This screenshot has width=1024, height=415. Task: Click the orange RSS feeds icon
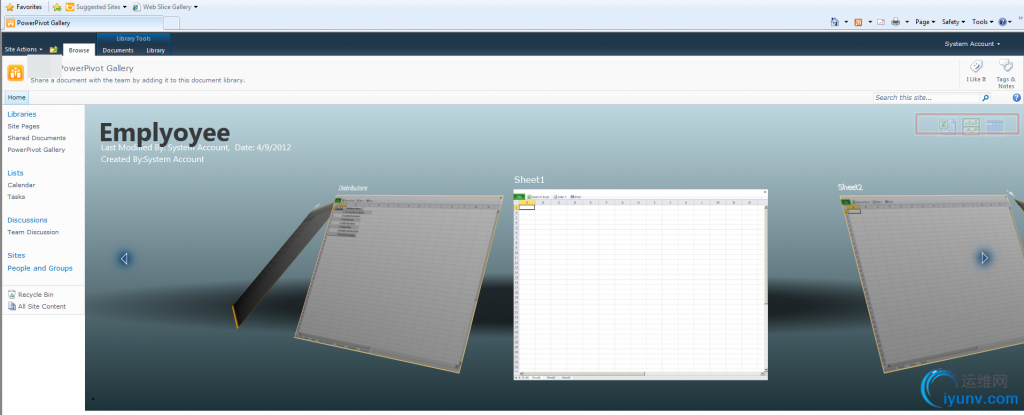tap(858, 22)
